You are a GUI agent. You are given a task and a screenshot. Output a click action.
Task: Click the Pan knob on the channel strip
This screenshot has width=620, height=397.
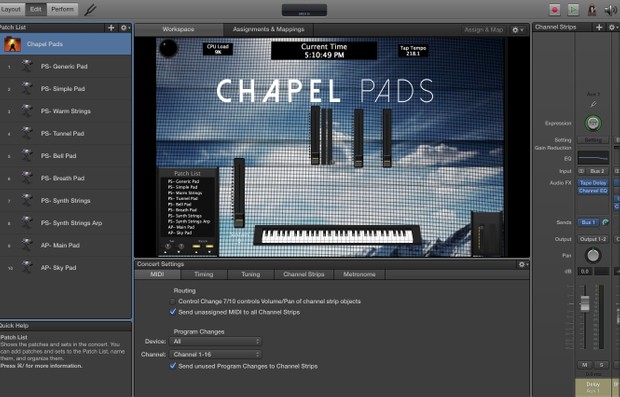593,255
